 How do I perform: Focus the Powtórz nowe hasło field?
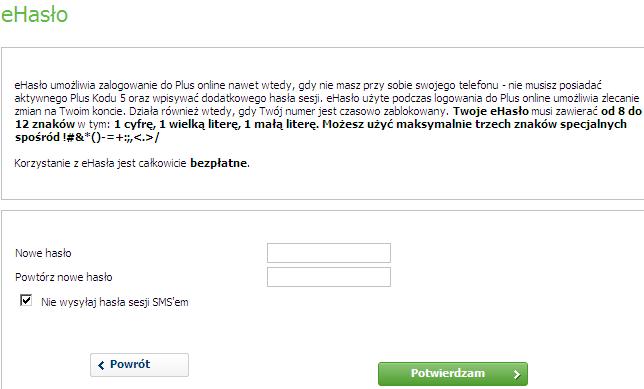pyautogui.click(x=329, y=277)
